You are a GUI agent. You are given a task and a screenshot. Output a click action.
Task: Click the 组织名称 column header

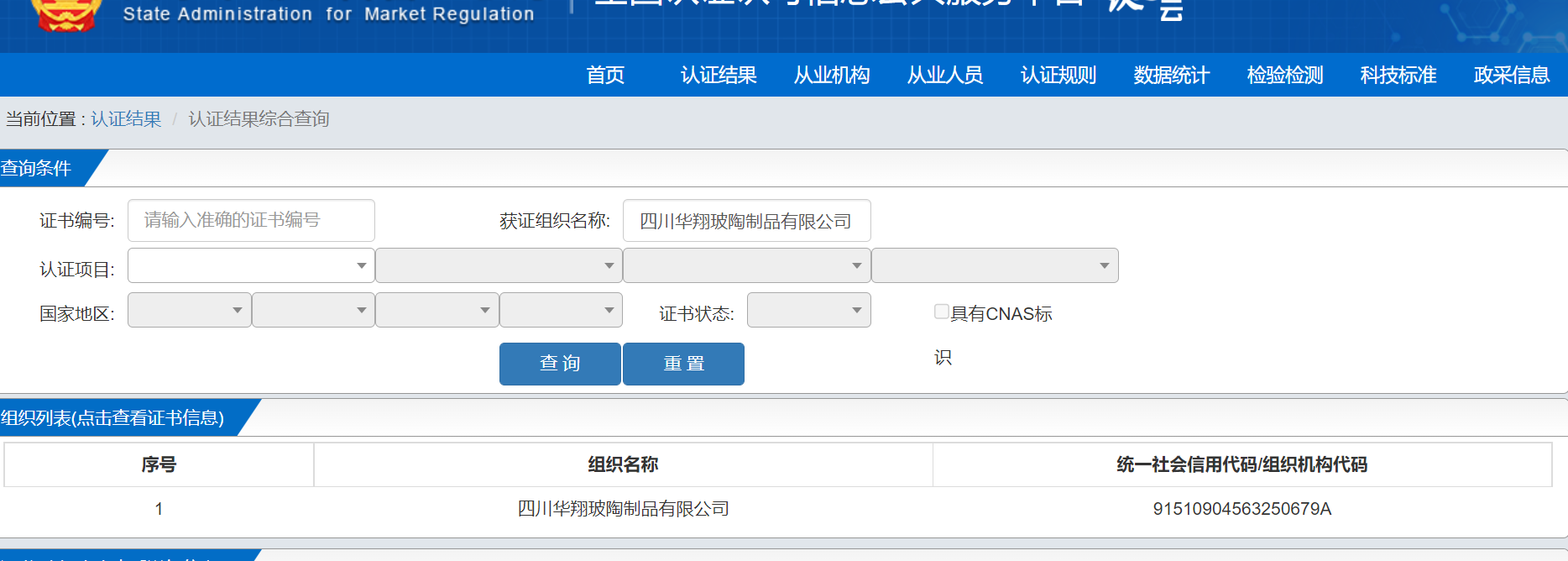(x=623, y=464)
